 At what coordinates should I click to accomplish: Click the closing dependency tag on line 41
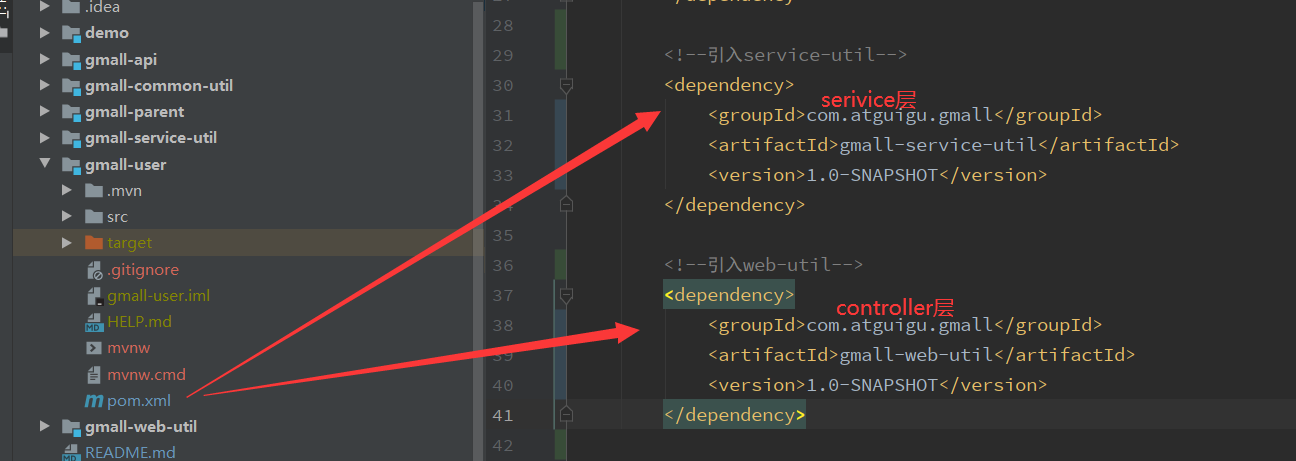tap(734, 415)
